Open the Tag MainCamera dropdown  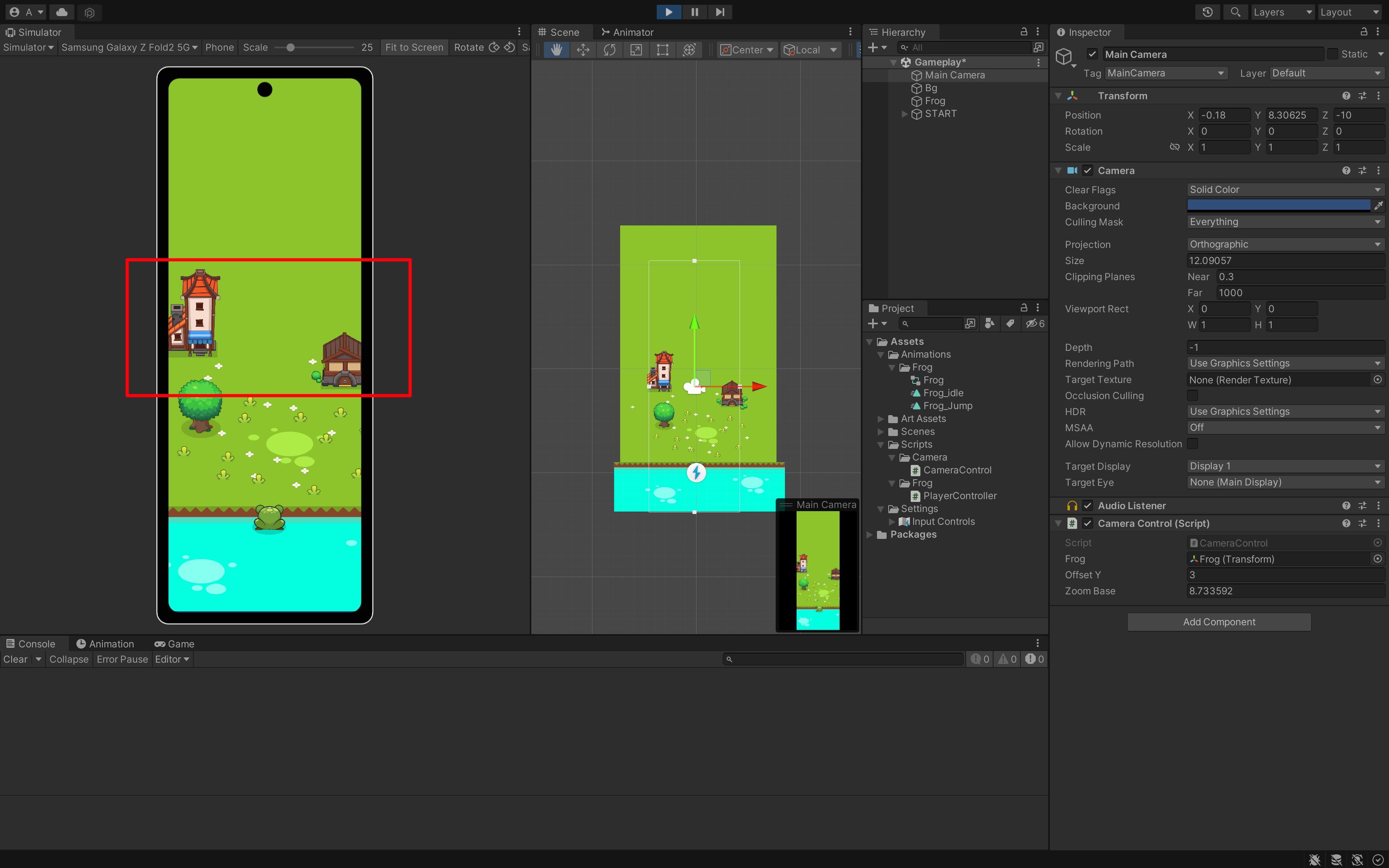1166,73
